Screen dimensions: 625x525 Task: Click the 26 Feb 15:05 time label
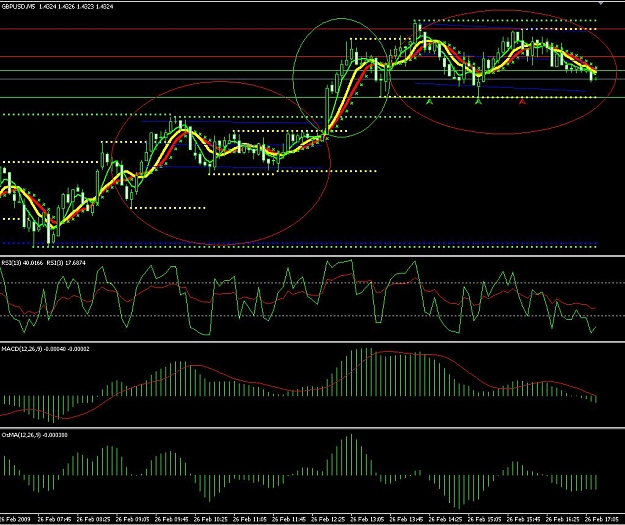(484, 519)
